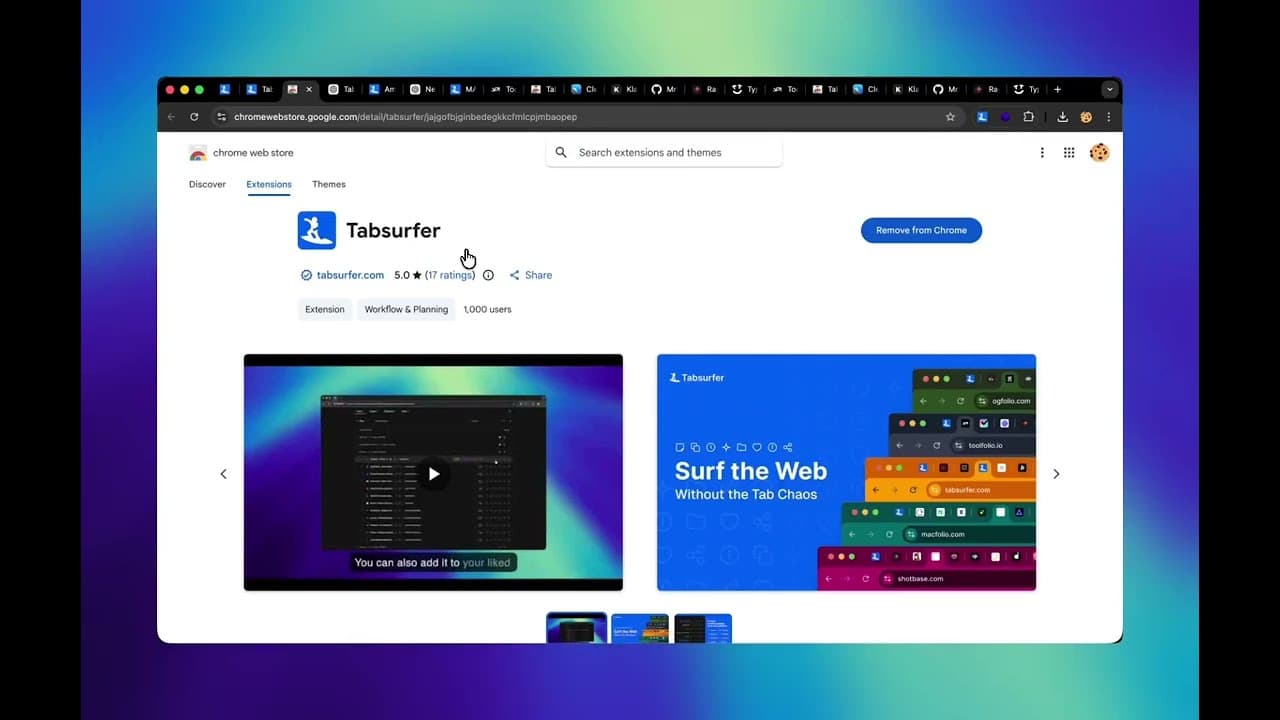Open the "Surf the Web" promo screenshot
The width and height of the screenshot is (1280, 720).
(846, 472)
